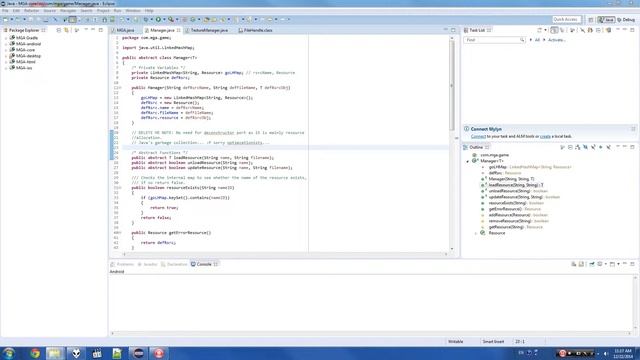Image resolution: width=640 pixels, height=360 pixels.
Task: Select the MGA-ios project
Action: click(24, 68)
